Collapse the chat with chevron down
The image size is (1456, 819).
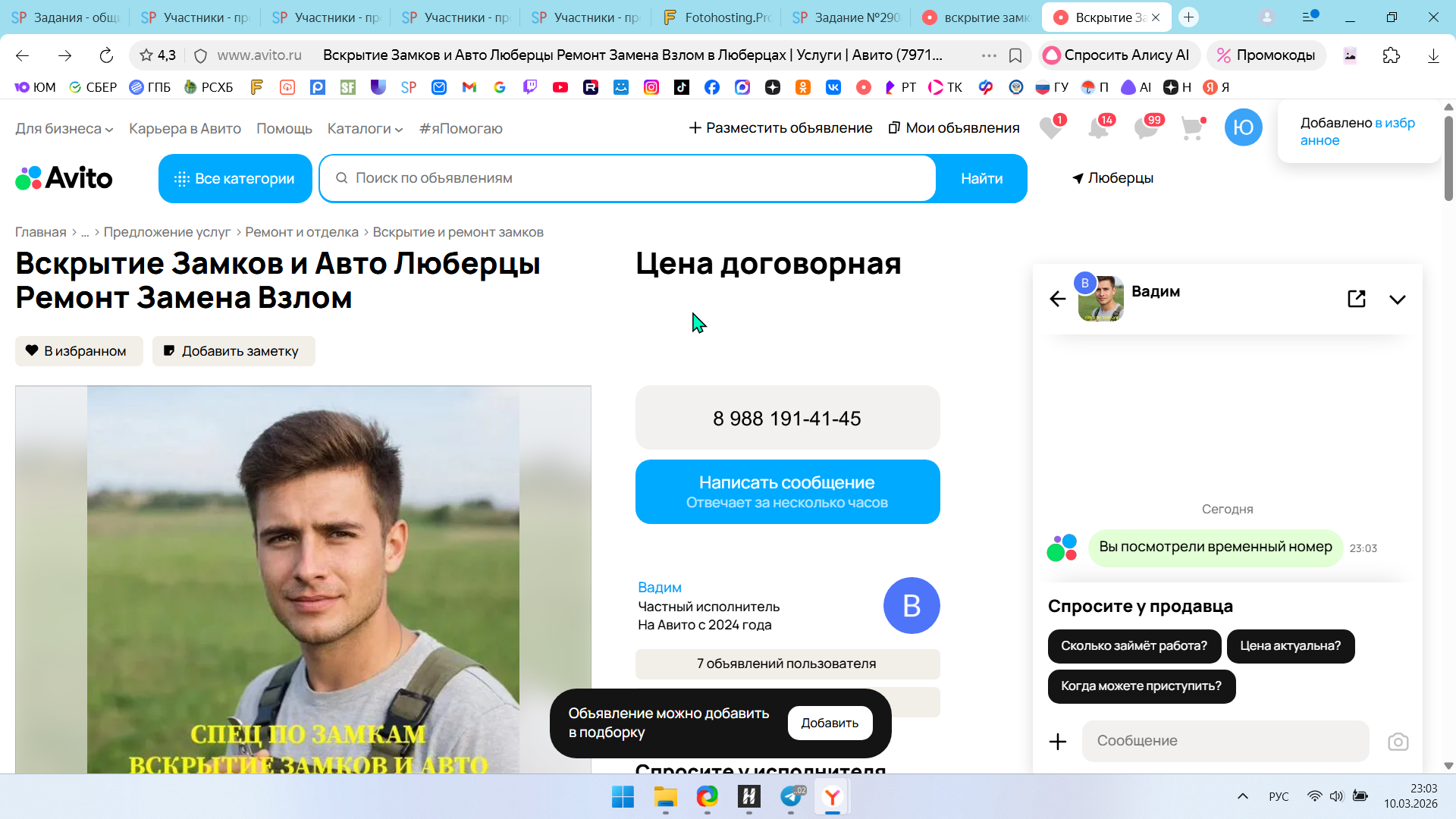click(x=1397, y=300)
